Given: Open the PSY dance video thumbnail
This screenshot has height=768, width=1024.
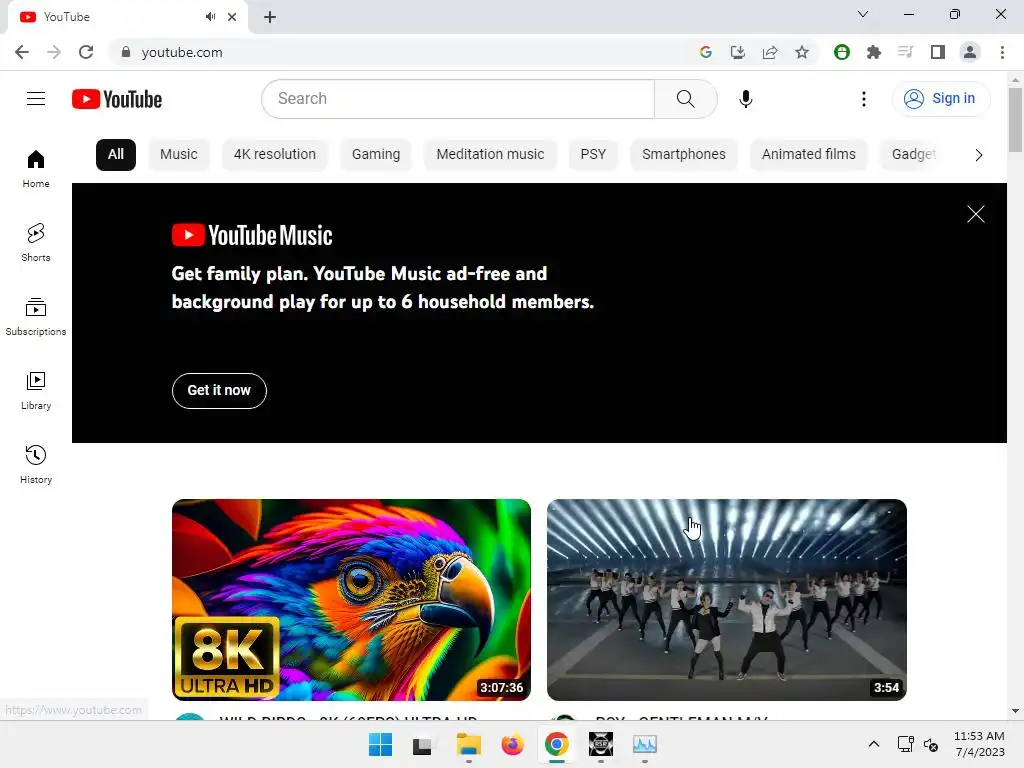Looking at the screenshot, I should pyautogui.click(x=726, y=600).
